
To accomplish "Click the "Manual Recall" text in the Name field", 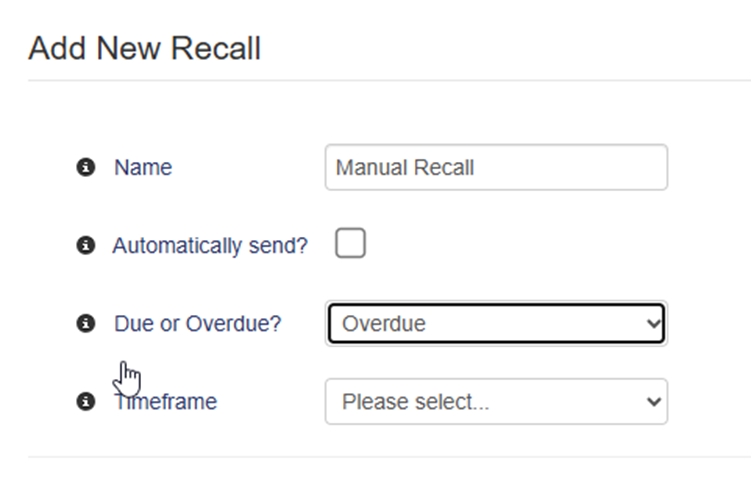I will pyautogui.click(x=405, y=167).
